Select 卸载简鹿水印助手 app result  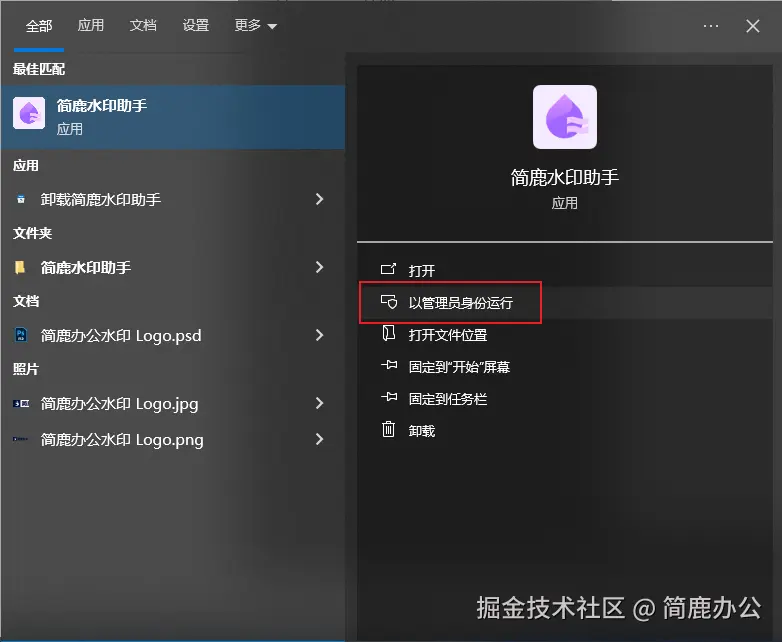point(173,200)
